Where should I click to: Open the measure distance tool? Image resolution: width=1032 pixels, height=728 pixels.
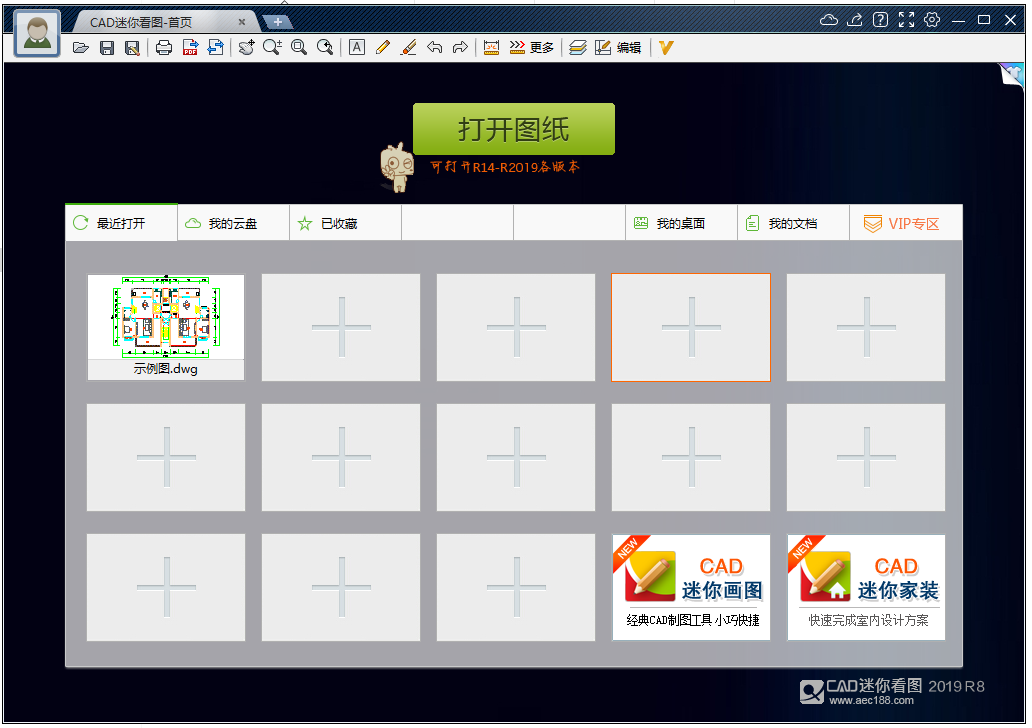click(x=491, y=47)
